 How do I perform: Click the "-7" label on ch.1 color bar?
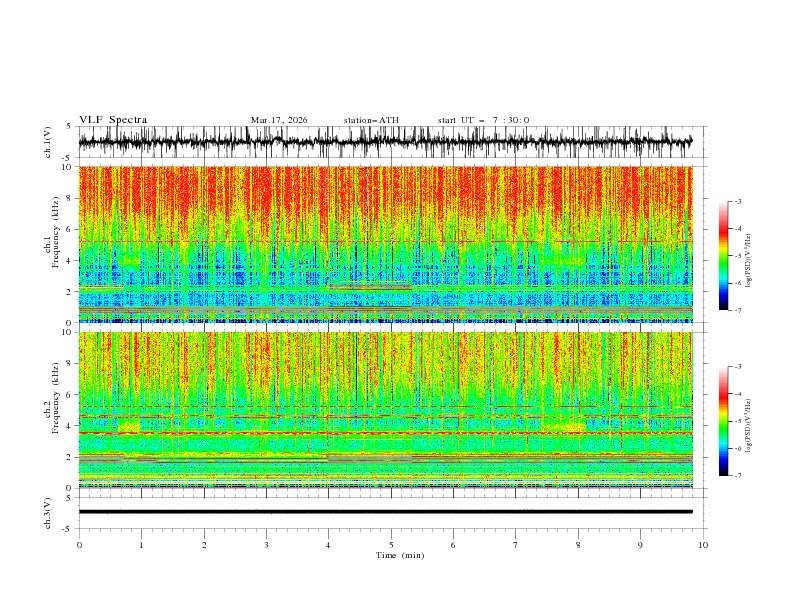[737, 310]
